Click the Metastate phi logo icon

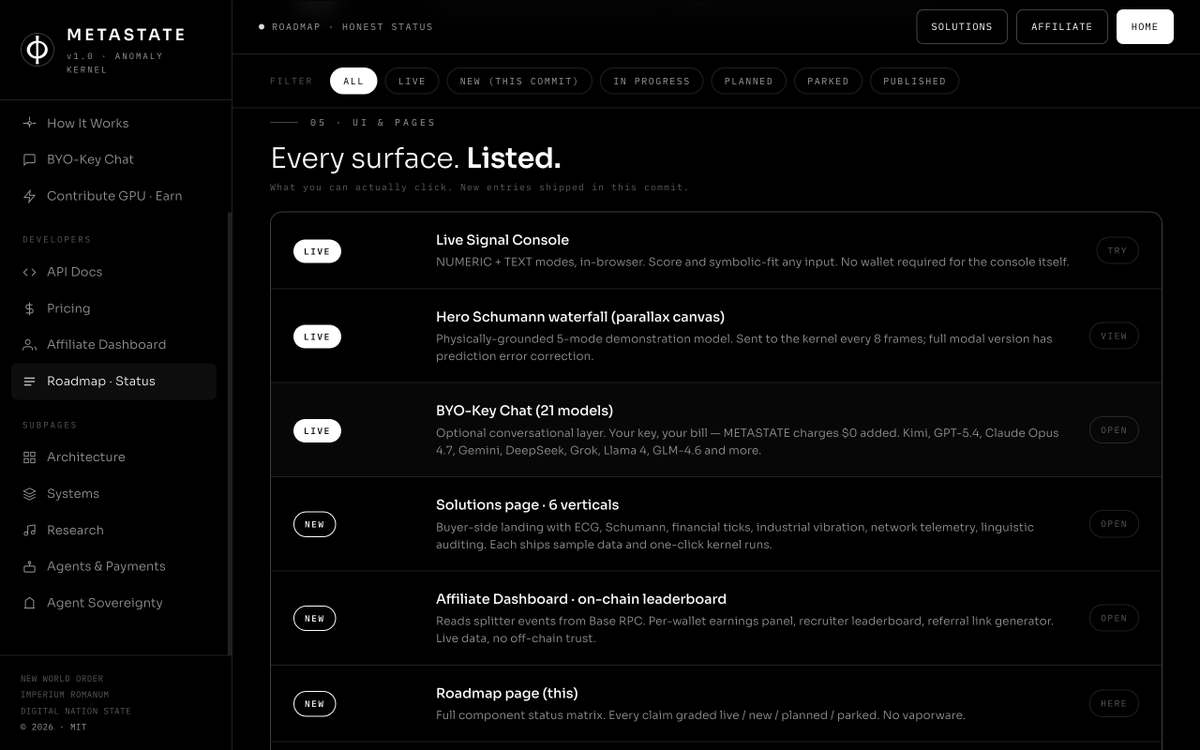click(37, 49)
